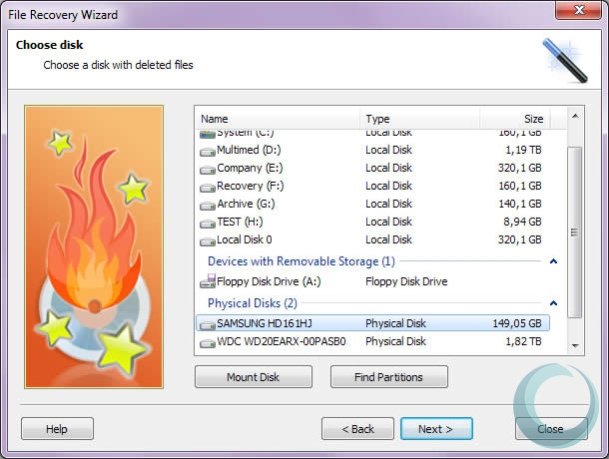Screen dimensions: 609x459
Task: Click the Mount Disk button
Action: coord(253,377)
